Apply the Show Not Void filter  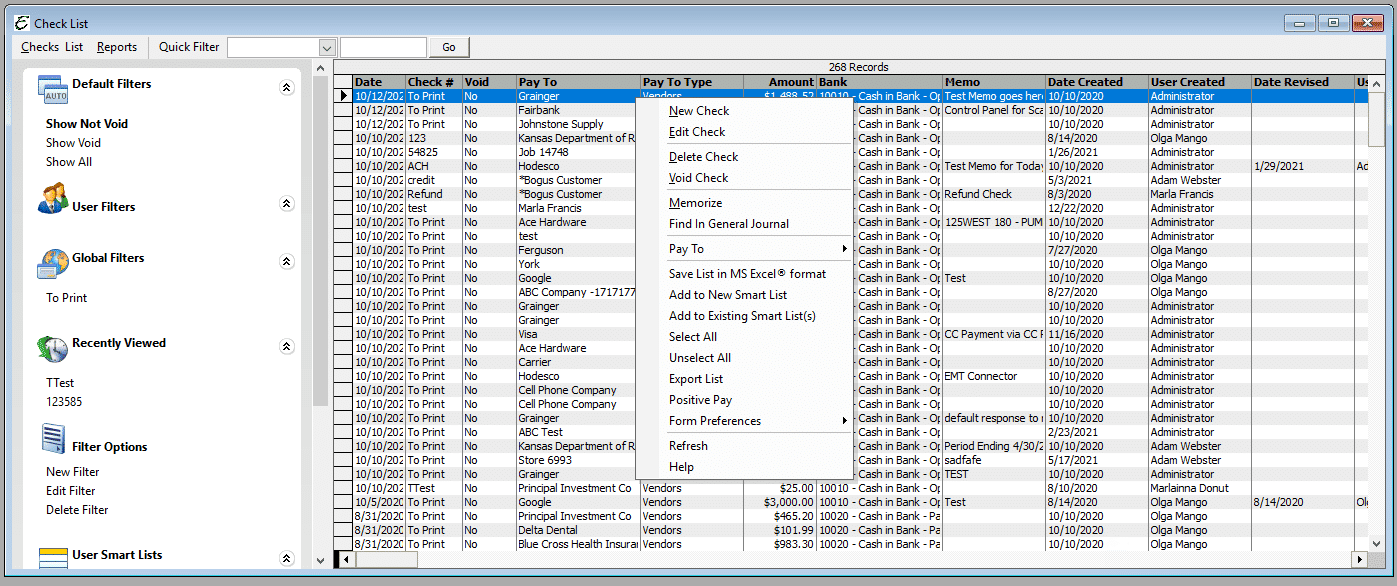pyautogui.click(x=87, y=124)
